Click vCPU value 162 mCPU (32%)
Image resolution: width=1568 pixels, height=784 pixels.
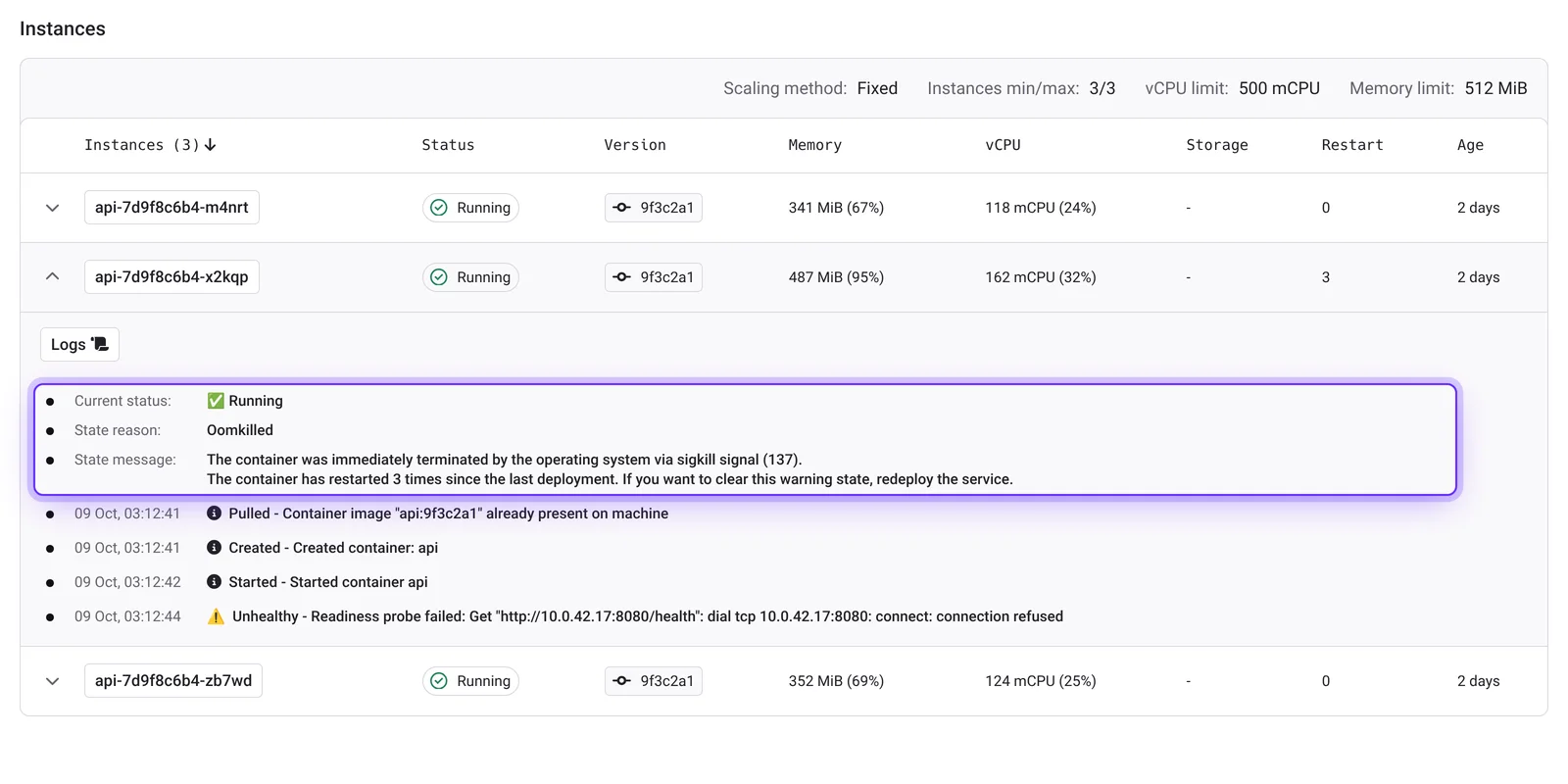[x=1041, y=277]
